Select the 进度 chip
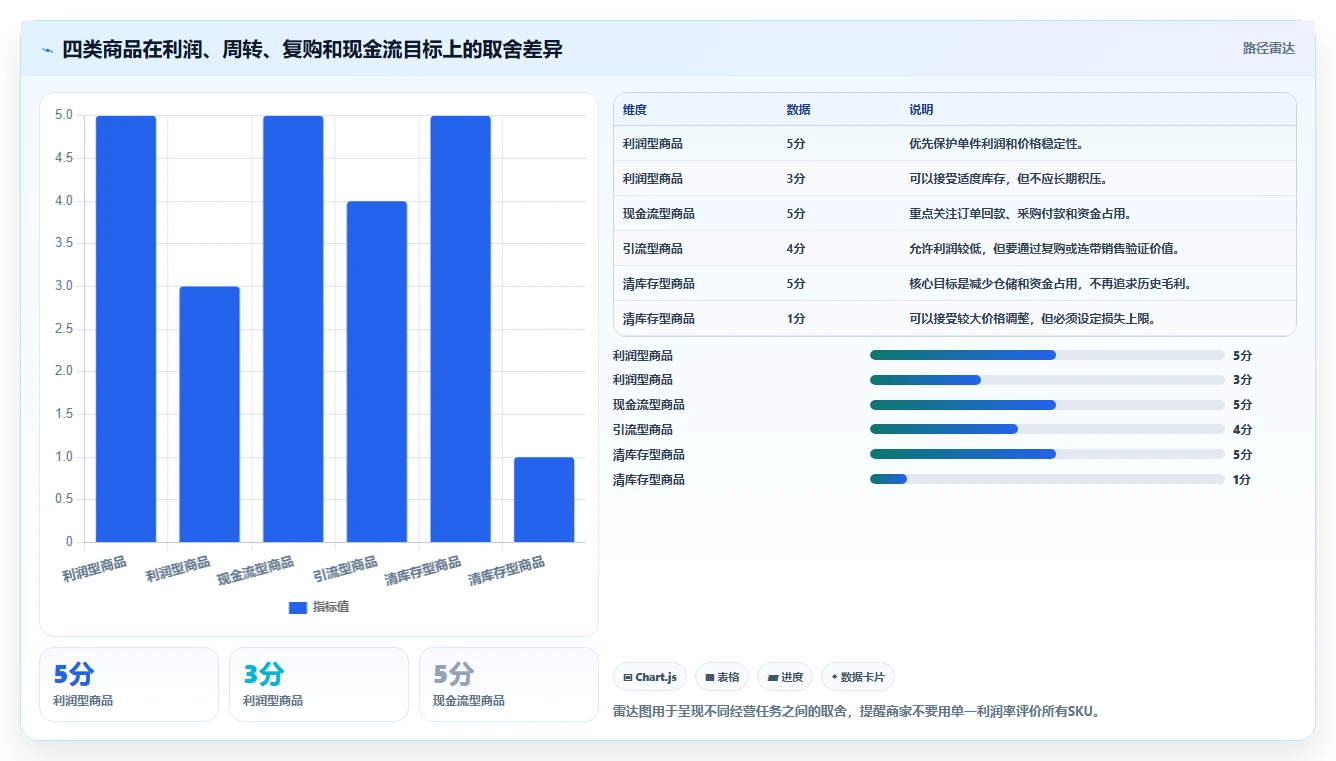This screenshot has height=761, width=1336. pyautogui.click(x=785, y=677)
